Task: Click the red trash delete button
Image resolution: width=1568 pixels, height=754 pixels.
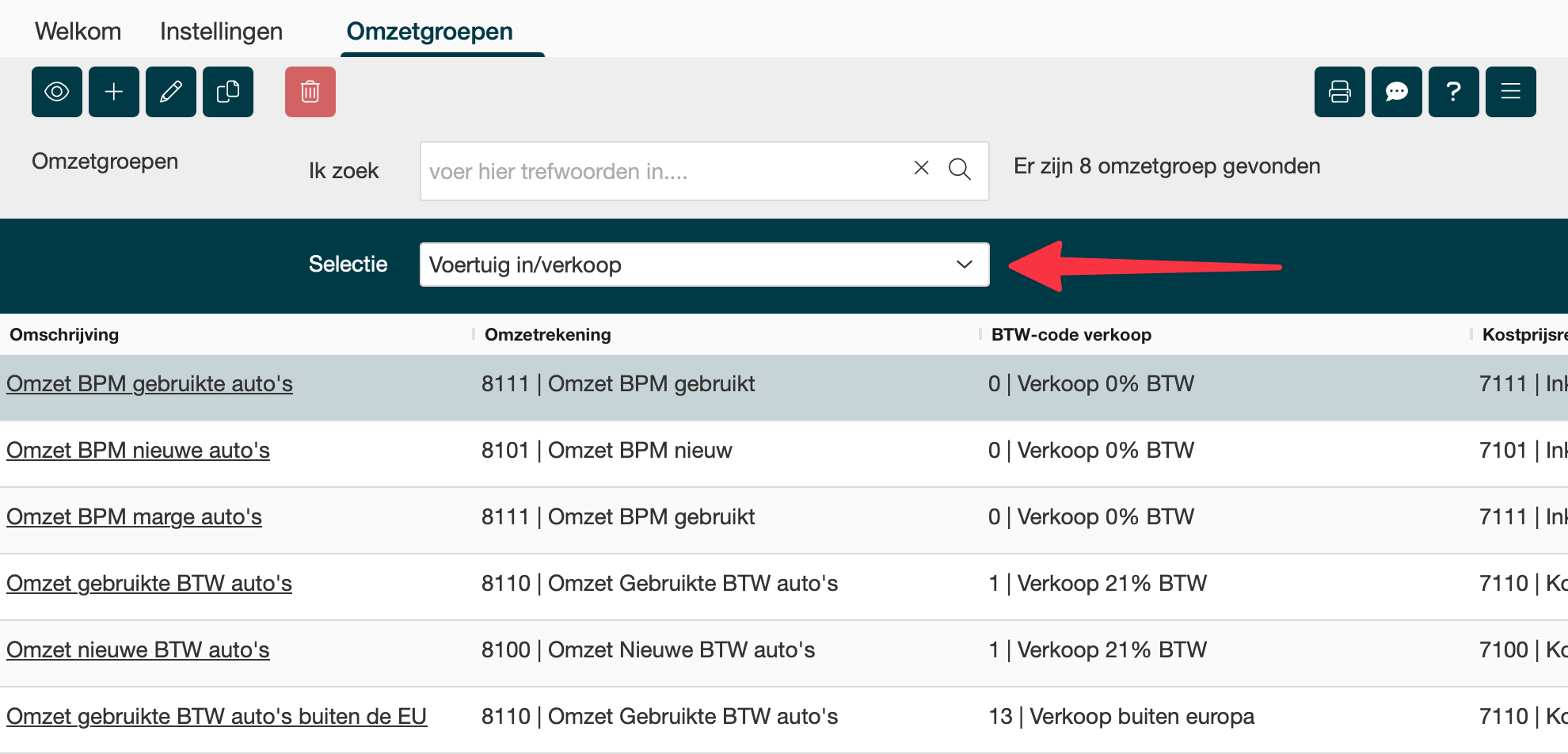Action: click(310, 92)
